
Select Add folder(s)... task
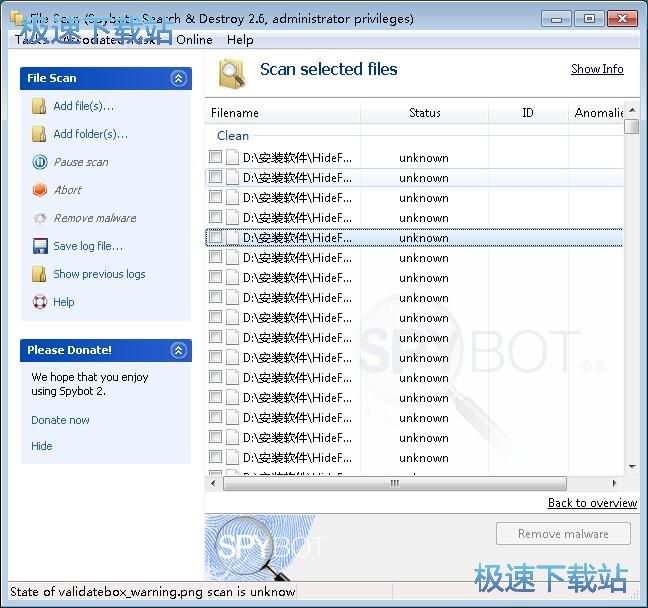tap(91, 134)
